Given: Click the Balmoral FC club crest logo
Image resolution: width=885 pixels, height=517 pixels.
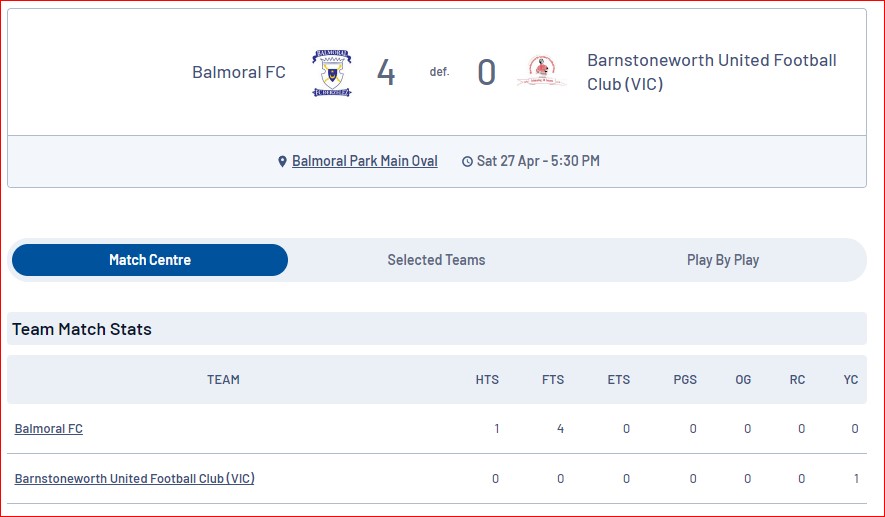Looking at the screenshot, I should tap(332, 73).
